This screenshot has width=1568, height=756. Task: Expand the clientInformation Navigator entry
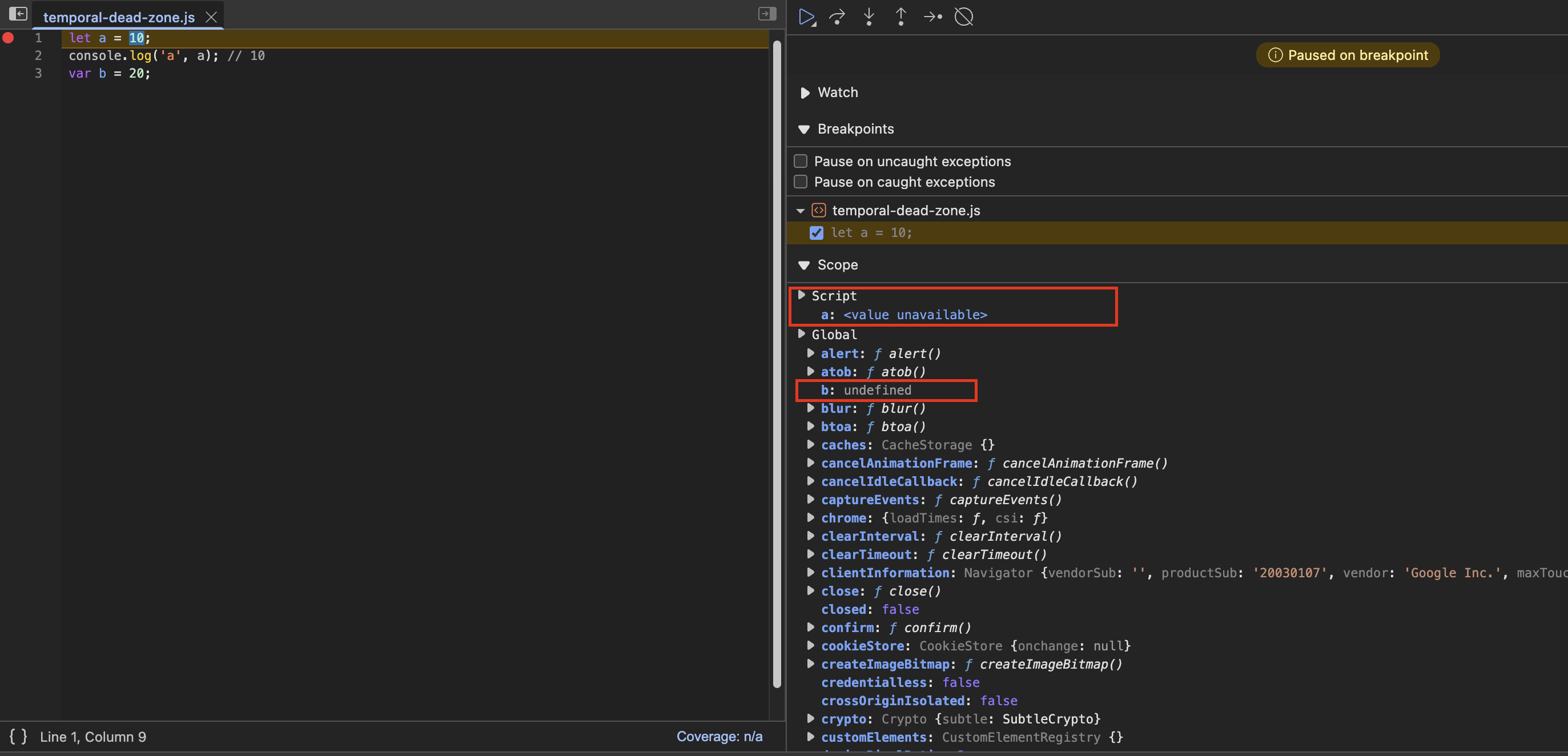[811, 572]
